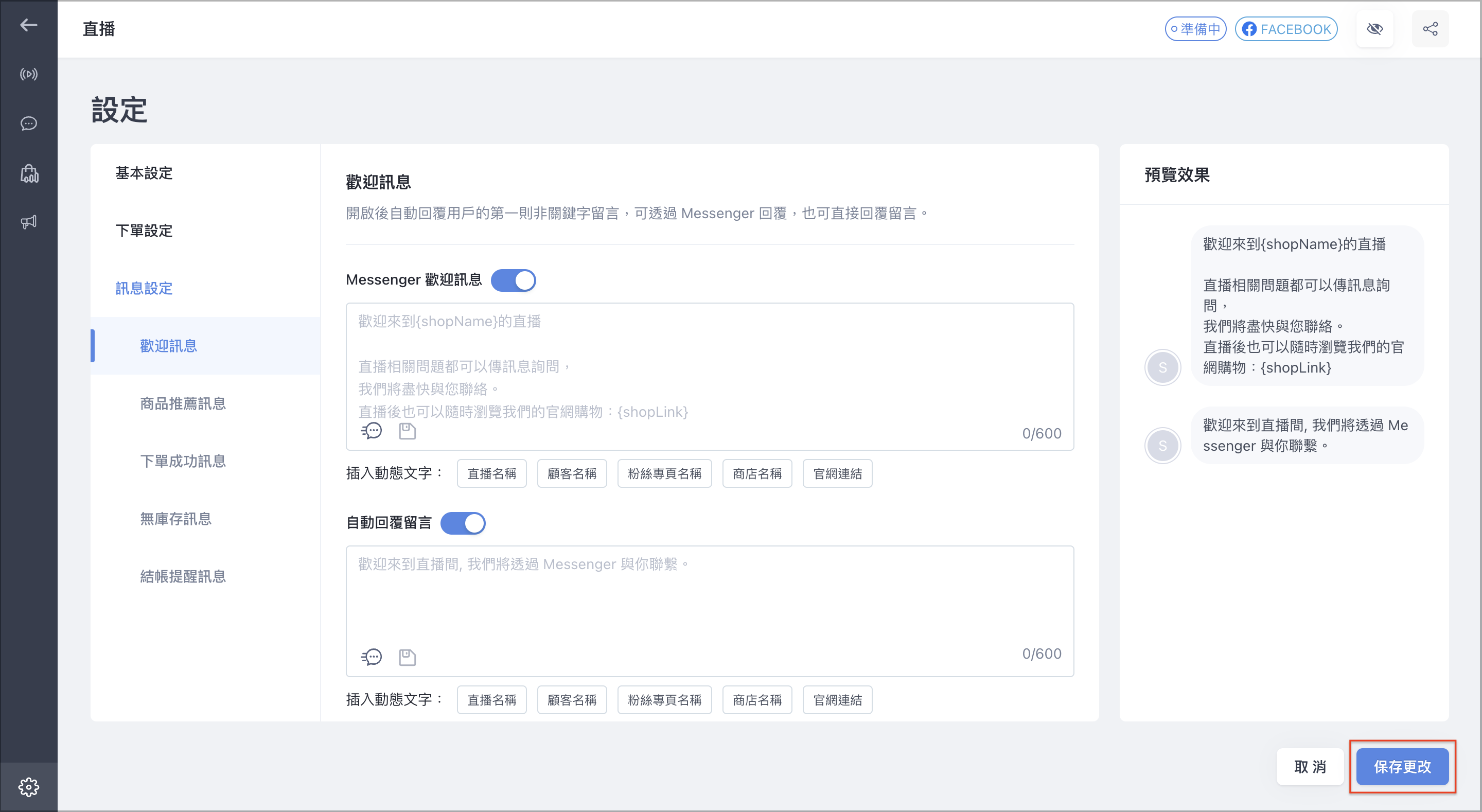Screen dimensions: 1482x812
Task: Disable the Messenger 歡迎訊息 switch
Action: (x=513, y=280)
